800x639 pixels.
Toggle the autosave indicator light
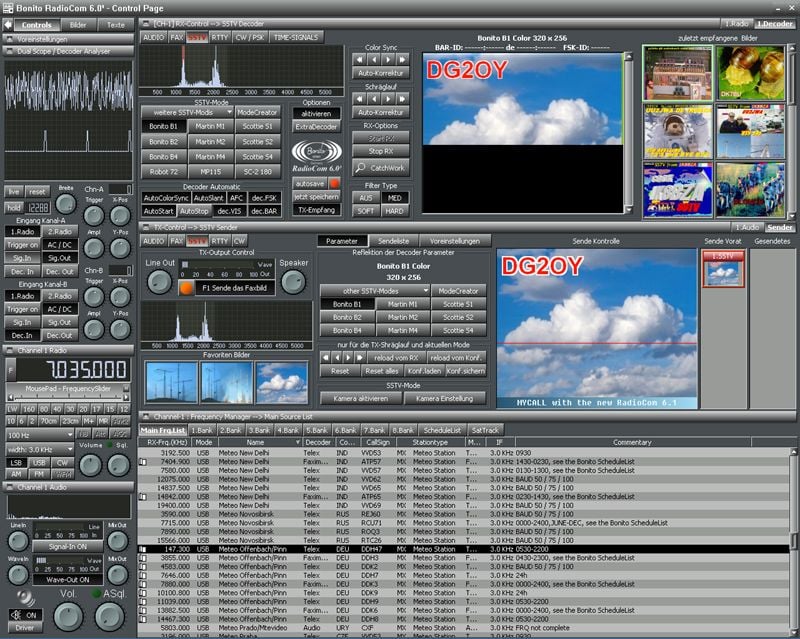334,182
